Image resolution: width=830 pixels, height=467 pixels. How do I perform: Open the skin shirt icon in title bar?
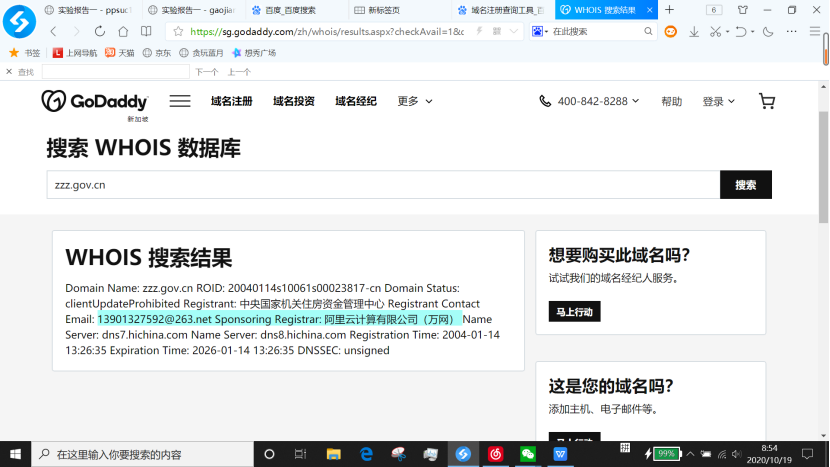tap(743, 10)
